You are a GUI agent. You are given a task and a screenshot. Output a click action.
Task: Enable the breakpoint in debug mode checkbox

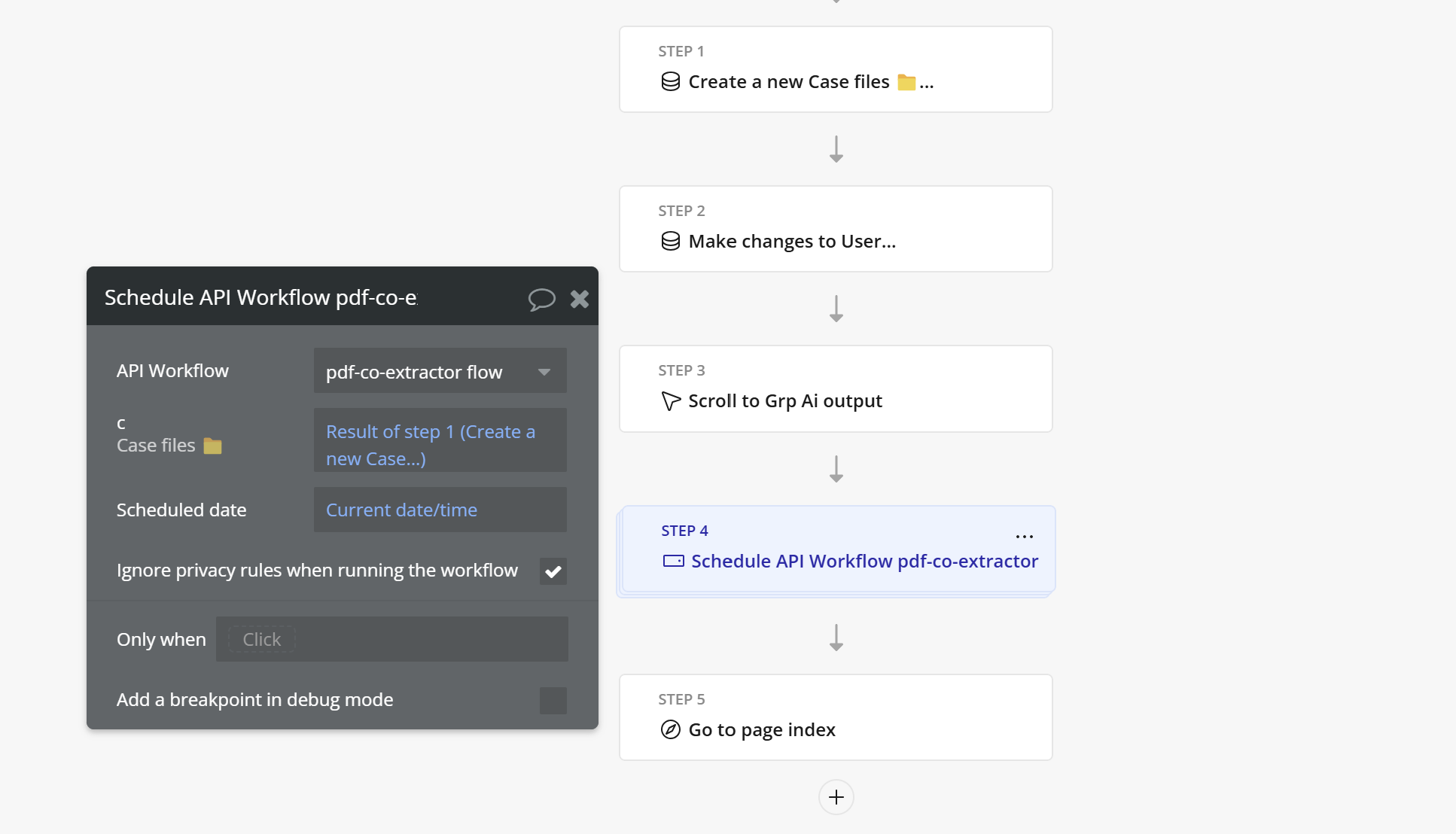pos(553,700)
